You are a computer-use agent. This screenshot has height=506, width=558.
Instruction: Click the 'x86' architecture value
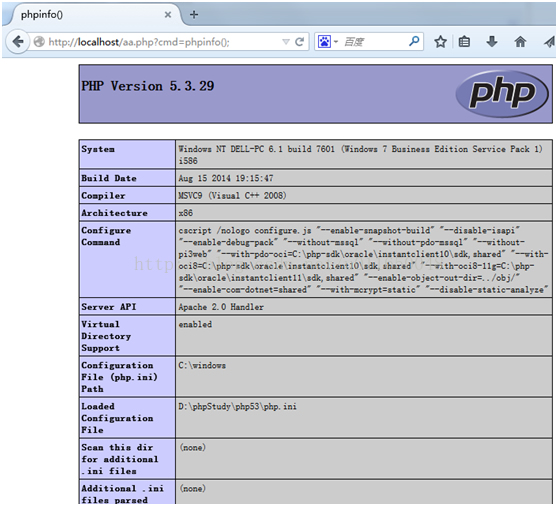[186, 213]
